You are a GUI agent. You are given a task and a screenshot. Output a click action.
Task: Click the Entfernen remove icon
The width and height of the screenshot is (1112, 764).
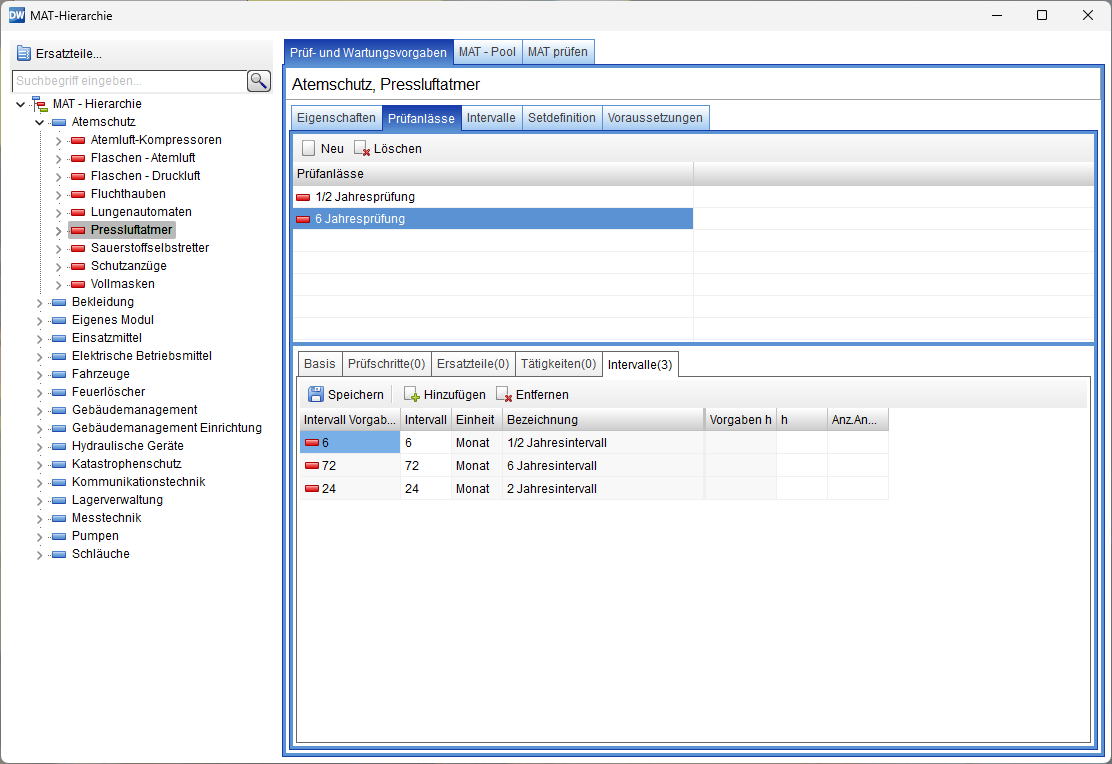coord(504,395)
